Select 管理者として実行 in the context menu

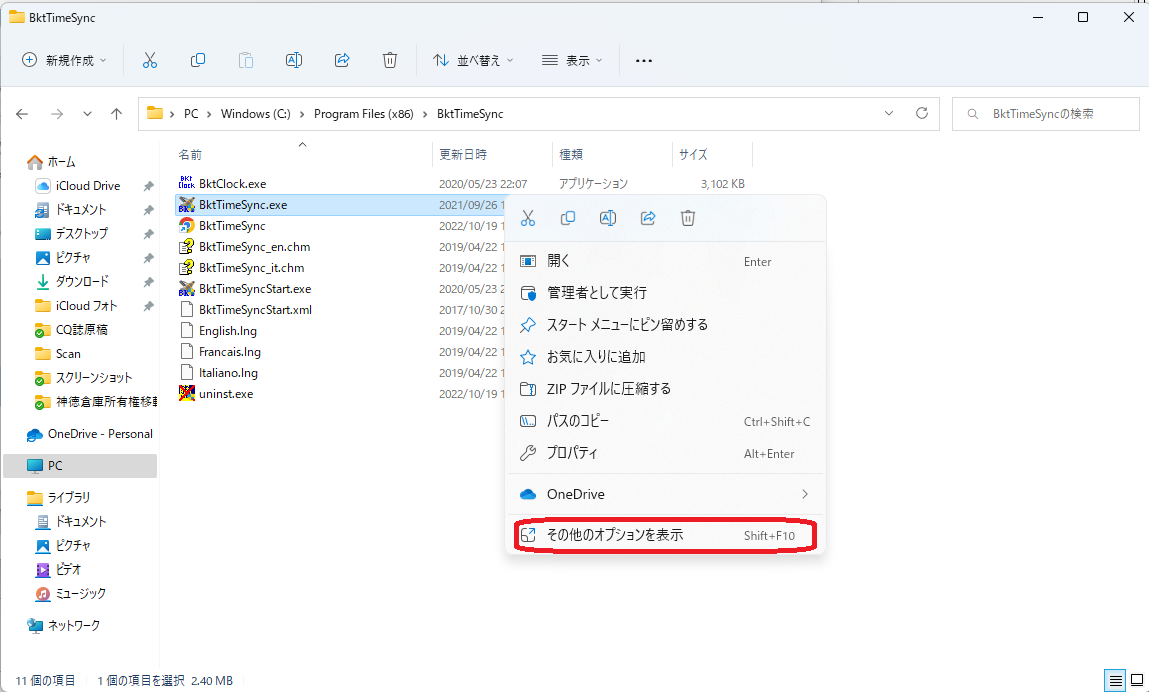pyautogui.click(x=665, y=292)
